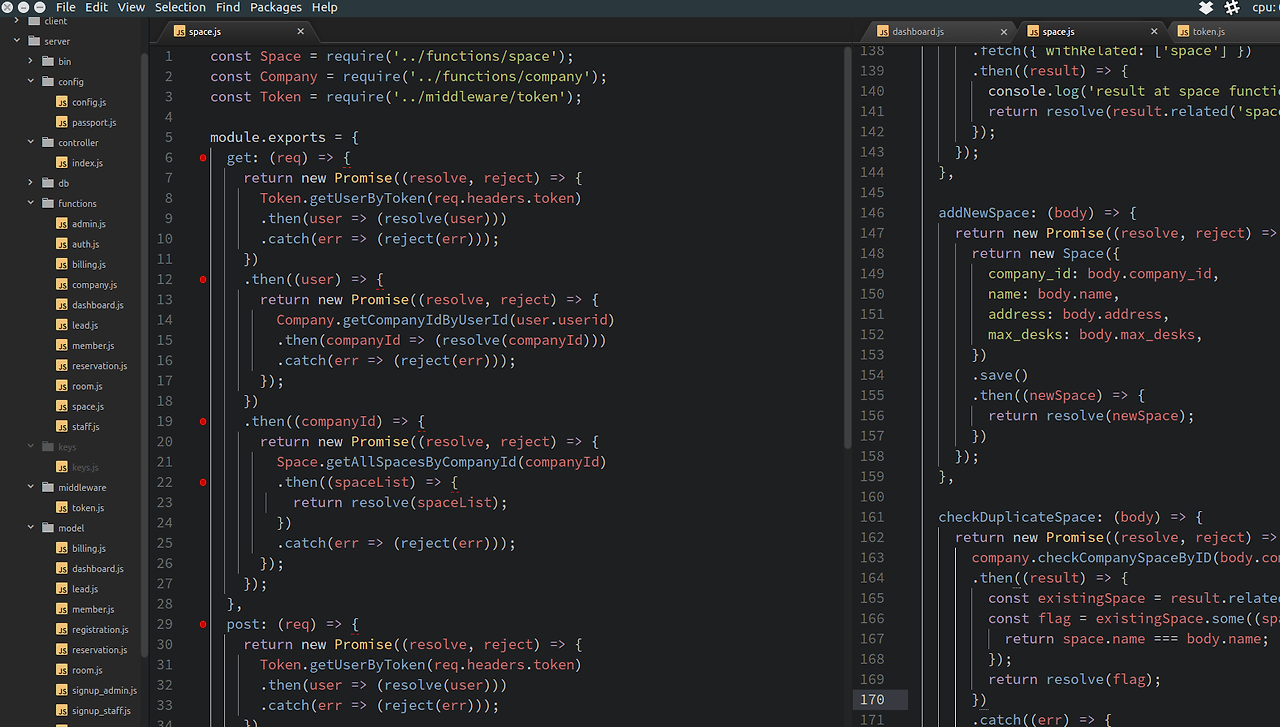Click the JS icon beside signup_admin.js
This screenshot has height=727, width=1280.
click(x=62, y=690)
